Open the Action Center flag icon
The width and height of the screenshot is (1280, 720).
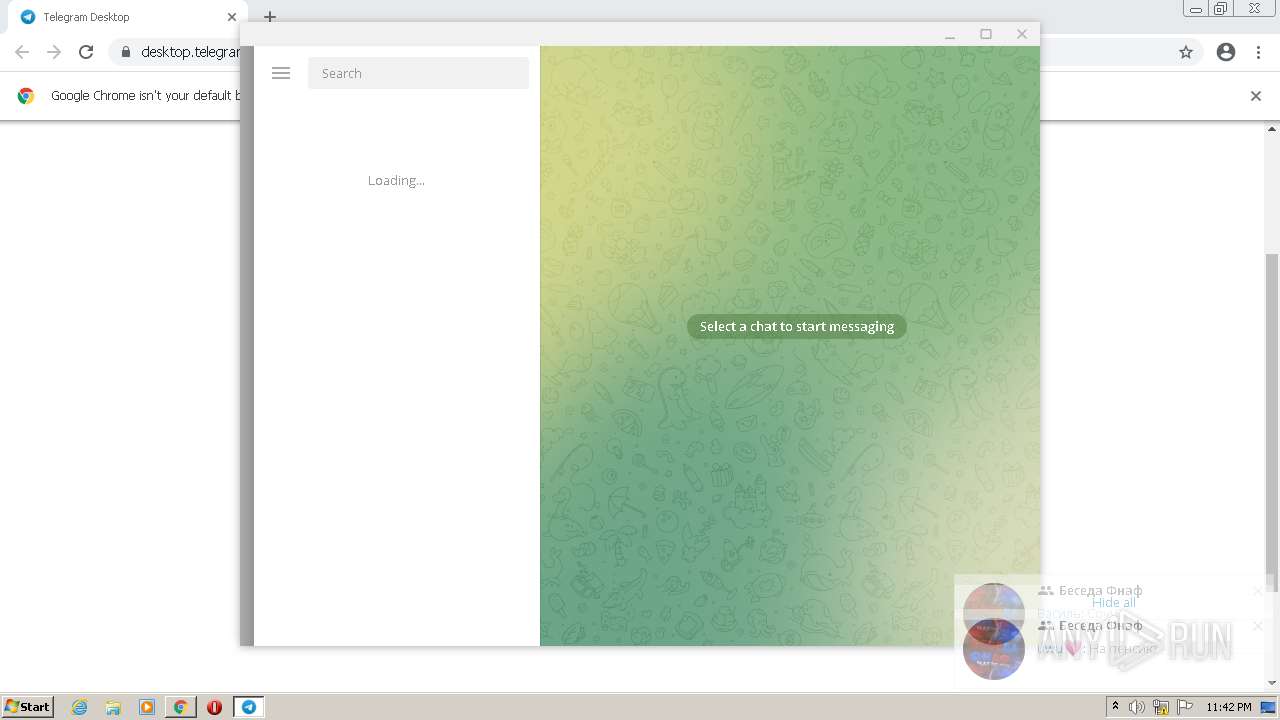(x=1185, y=707)
